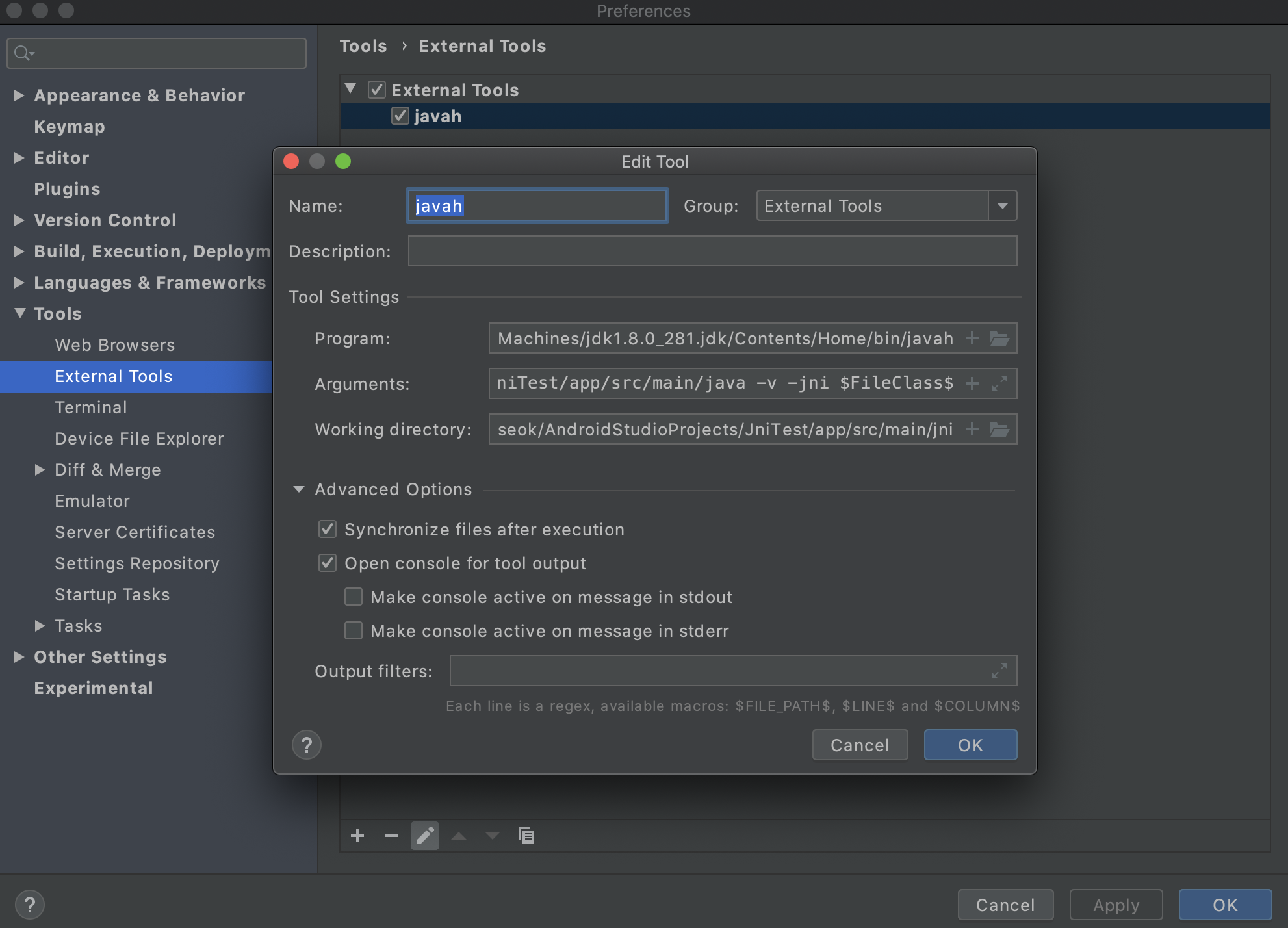Open Edit Tool dialog help button
The image size is (1288, 928).
[307, 745]
